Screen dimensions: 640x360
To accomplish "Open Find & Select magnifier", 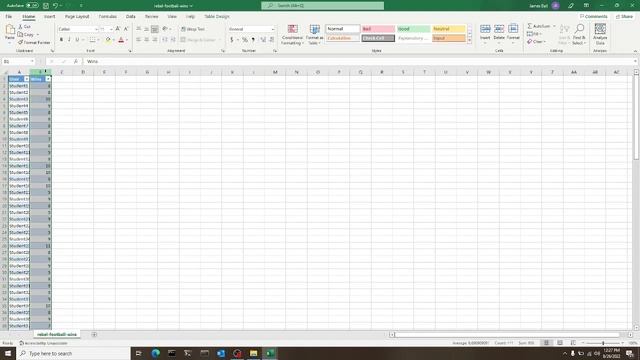I will pyautogui.click(x=579, y=34).
